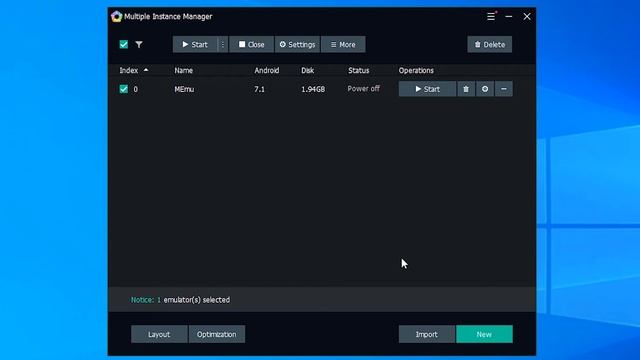Open the Start options dotted dropdown
This screenshot has width=640, height=360.
click(x=222, y=44)
